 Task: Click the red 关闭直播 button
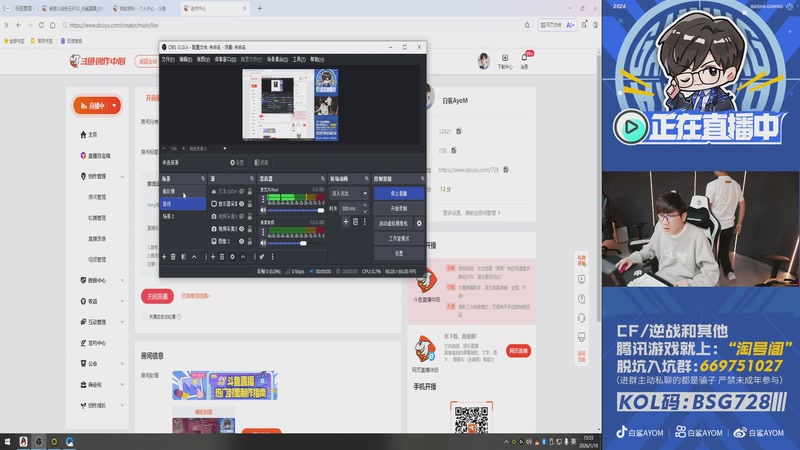(x=157, y=296)
